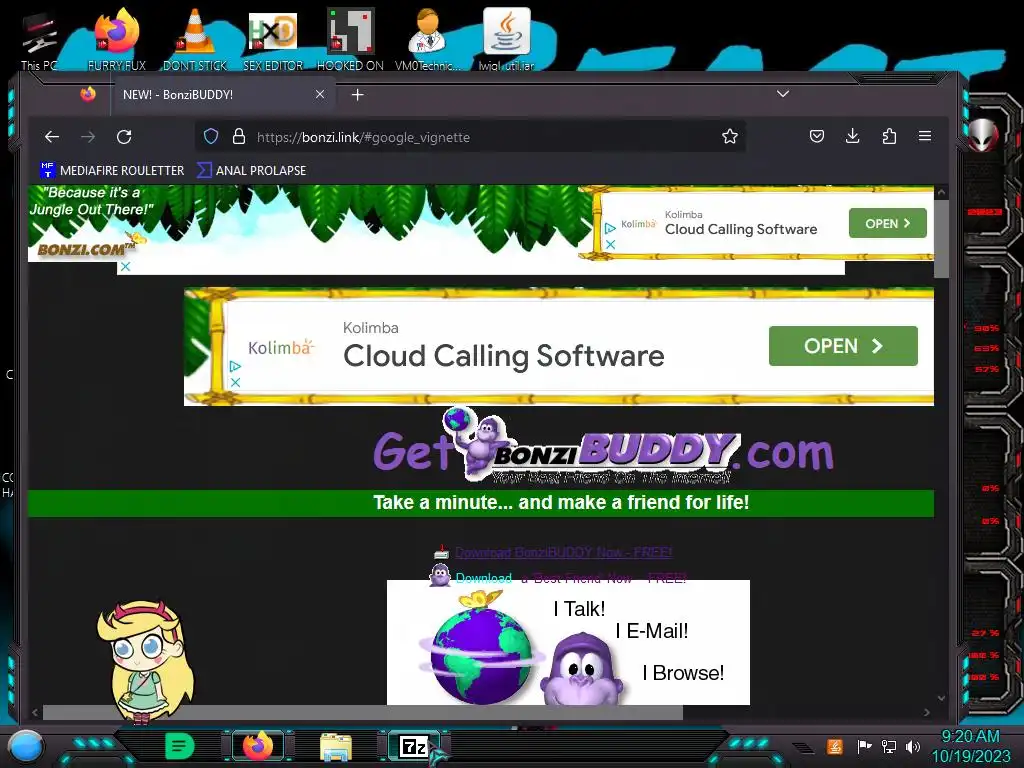Click the page vertical scrollbar thumb
The height and width of the screenshot is (768, 1024).
[x=941, y=238]
